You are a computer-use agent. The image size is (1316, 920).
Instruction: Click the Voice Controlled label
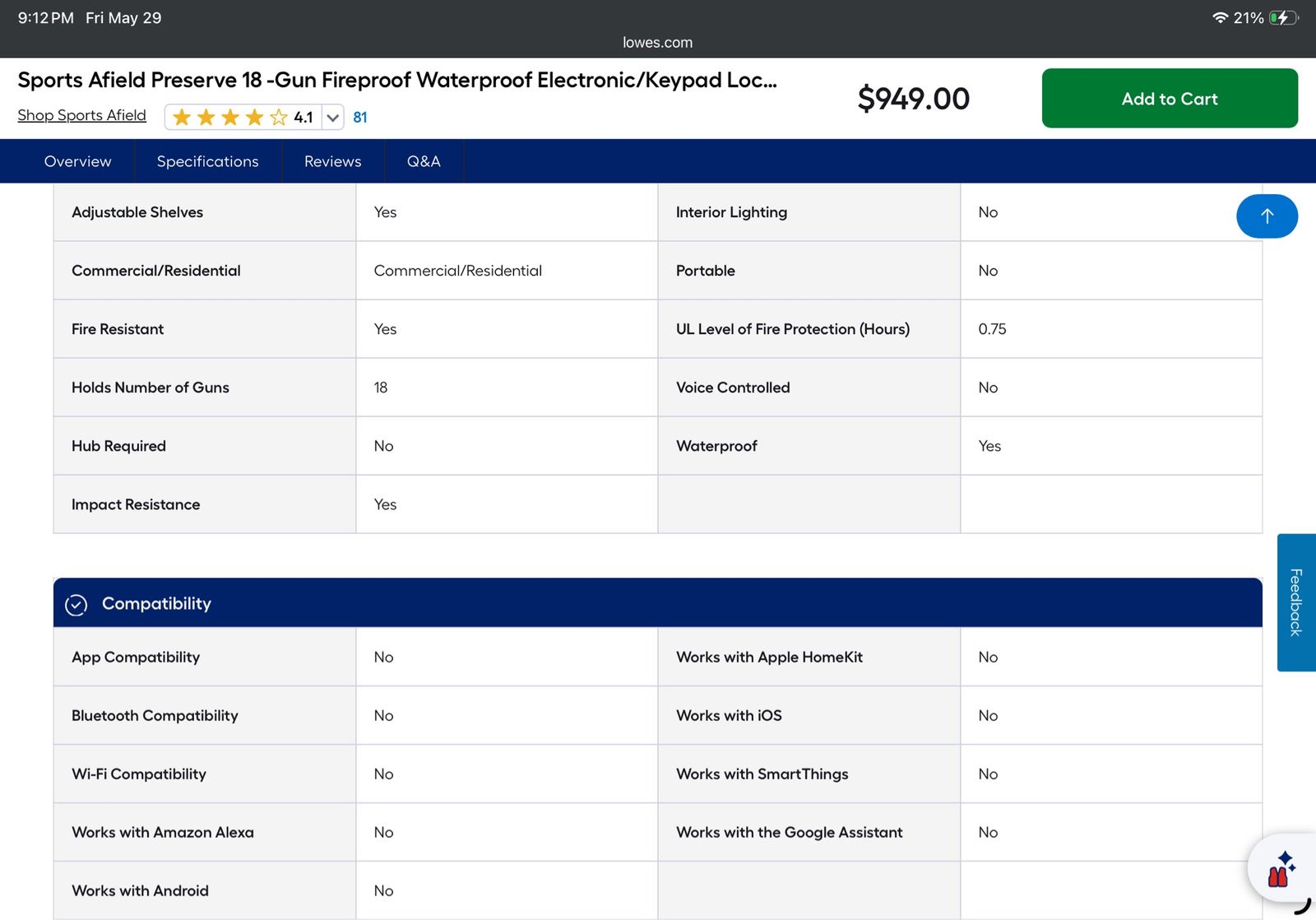[733, 388]
